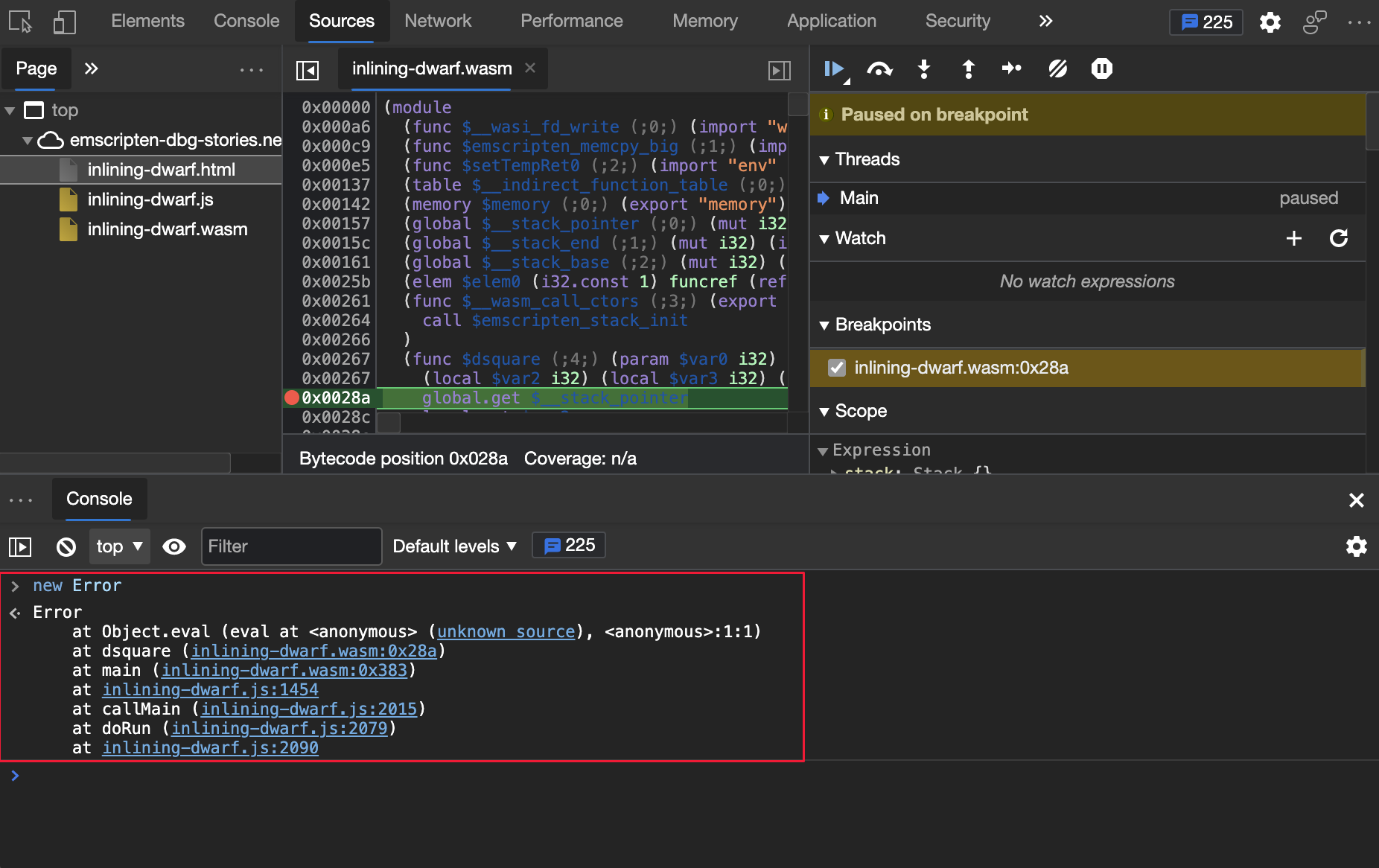Add a watch expression with the plus icon
This screenshot has height=868, width=1379.
(x=1294, y=238)
